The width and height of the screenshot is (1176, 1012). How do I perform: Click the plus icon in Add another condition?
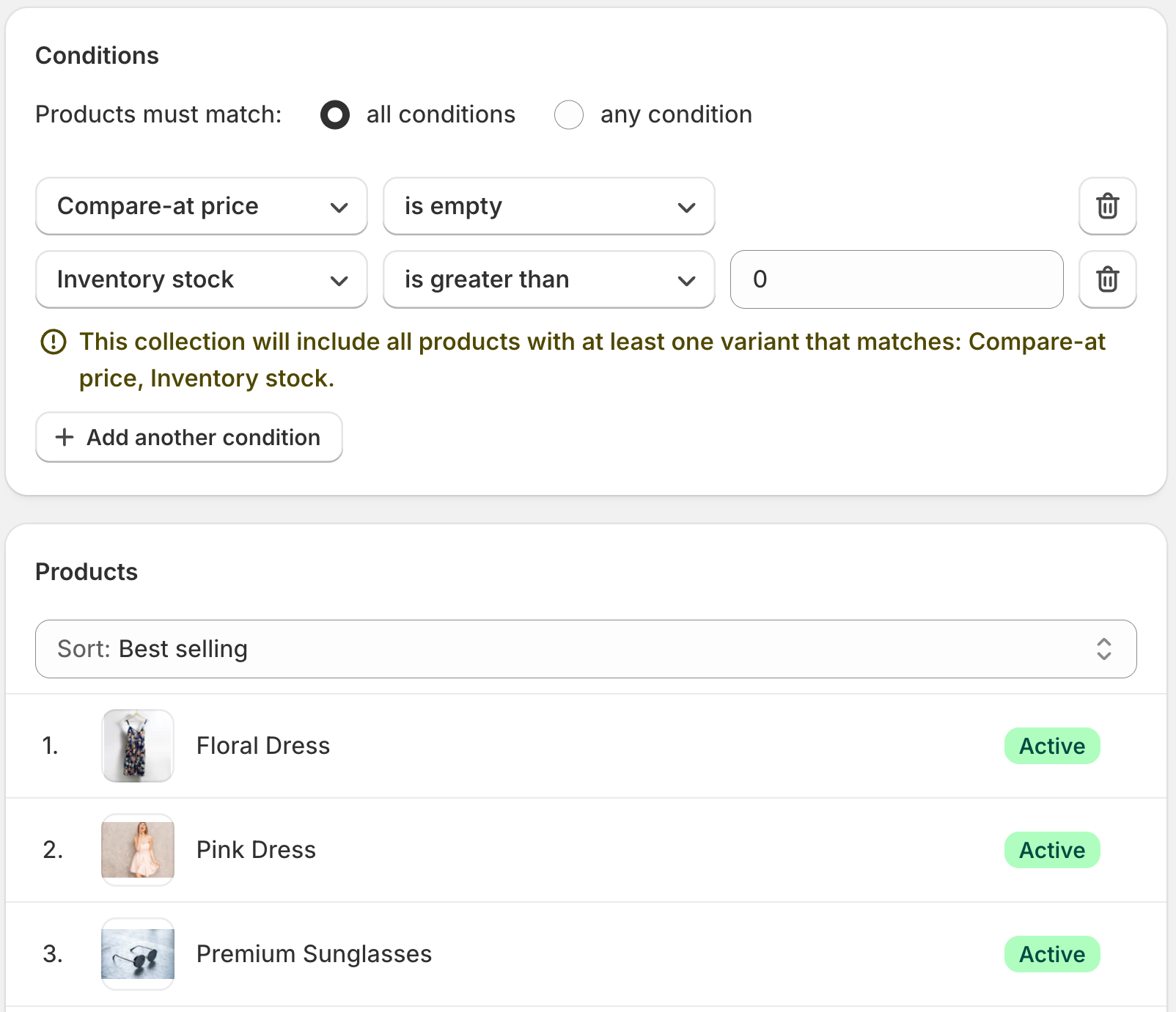[65, 437]
